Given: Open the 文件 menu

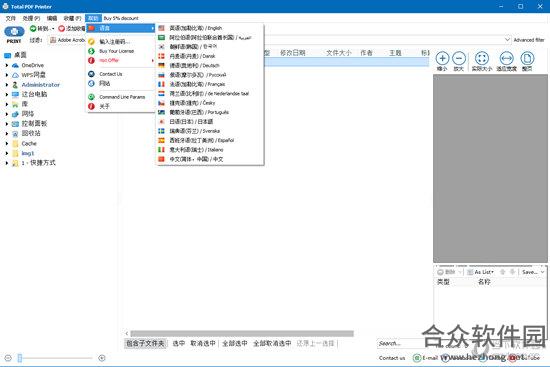Looking at the screenshot, I should coord(11,18).
